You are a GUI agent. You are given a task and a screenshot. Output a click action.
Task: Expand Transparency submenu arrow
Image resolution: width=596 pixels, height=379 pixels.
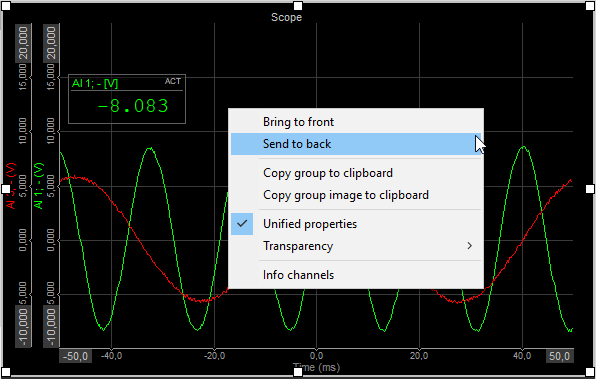click(x=470, y=246)
